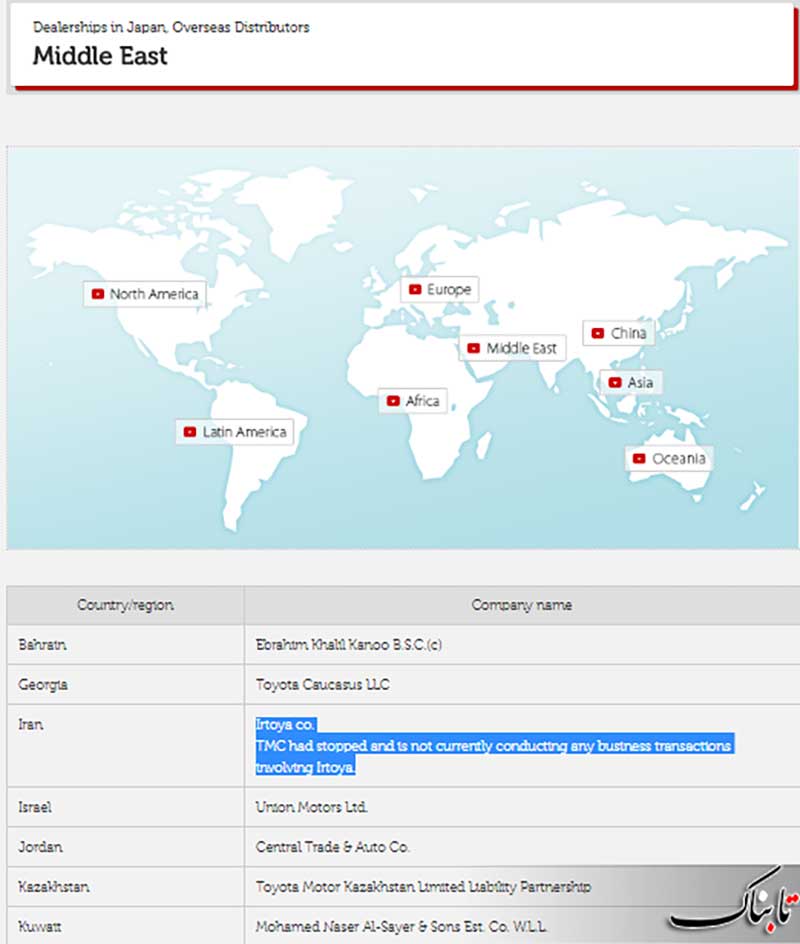Click the red icon beside Latin America
This screenshot has height=944, width=800.
pos(190,432)
